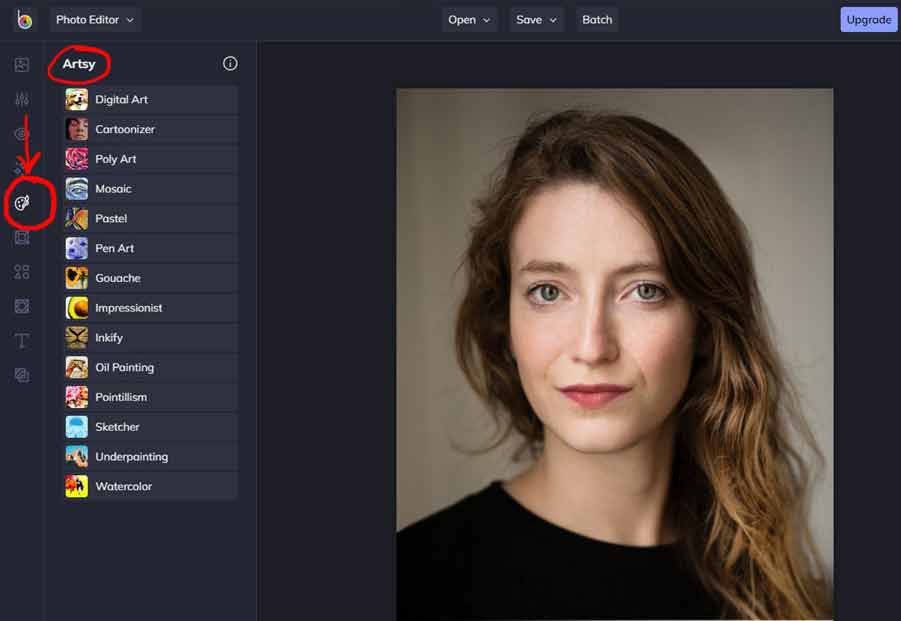901x621 pixels.
Task: Choose the Mosaic effect
Action: pos(151,188)
